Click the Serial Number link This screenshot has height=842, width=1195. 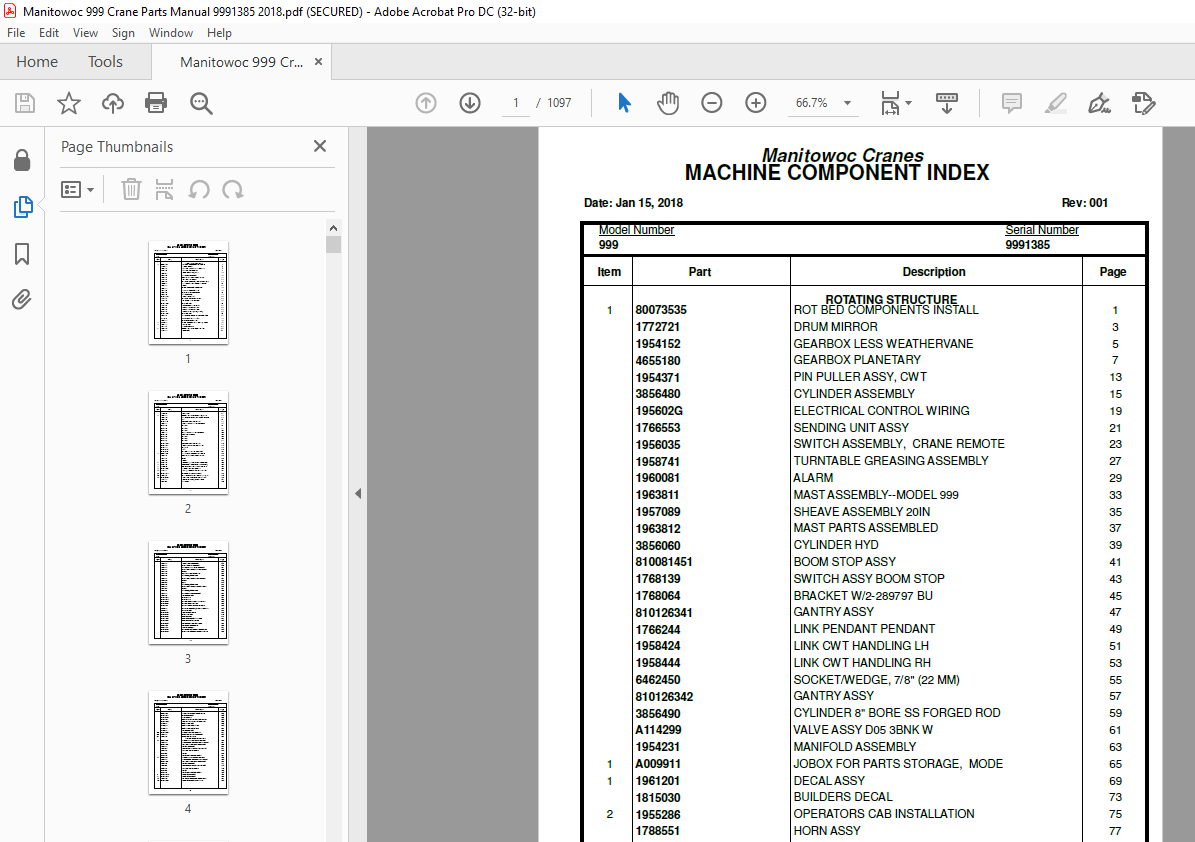point(1042,229)
